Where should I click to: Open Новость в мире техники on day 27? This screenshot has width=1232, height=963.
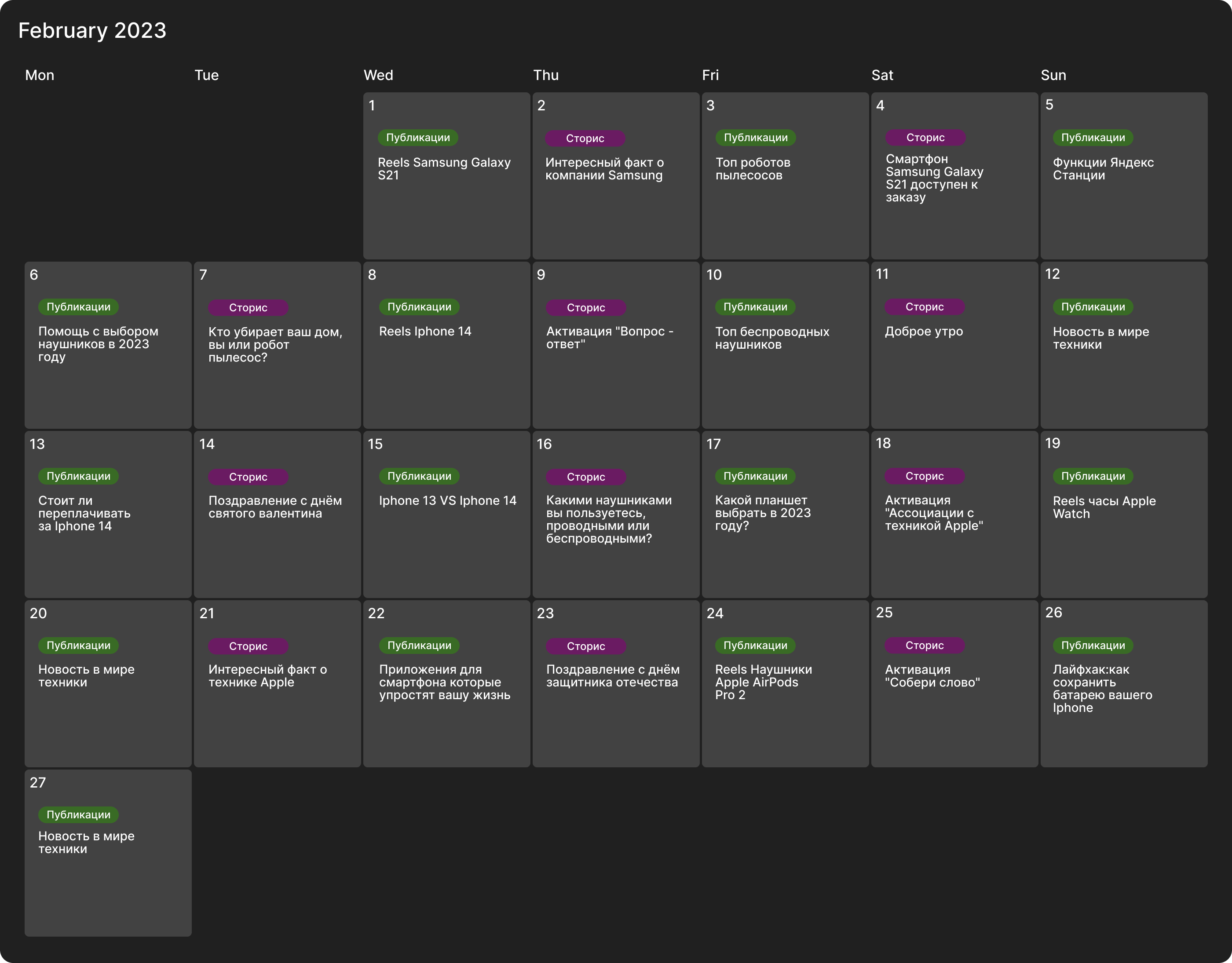coord(86,843)
